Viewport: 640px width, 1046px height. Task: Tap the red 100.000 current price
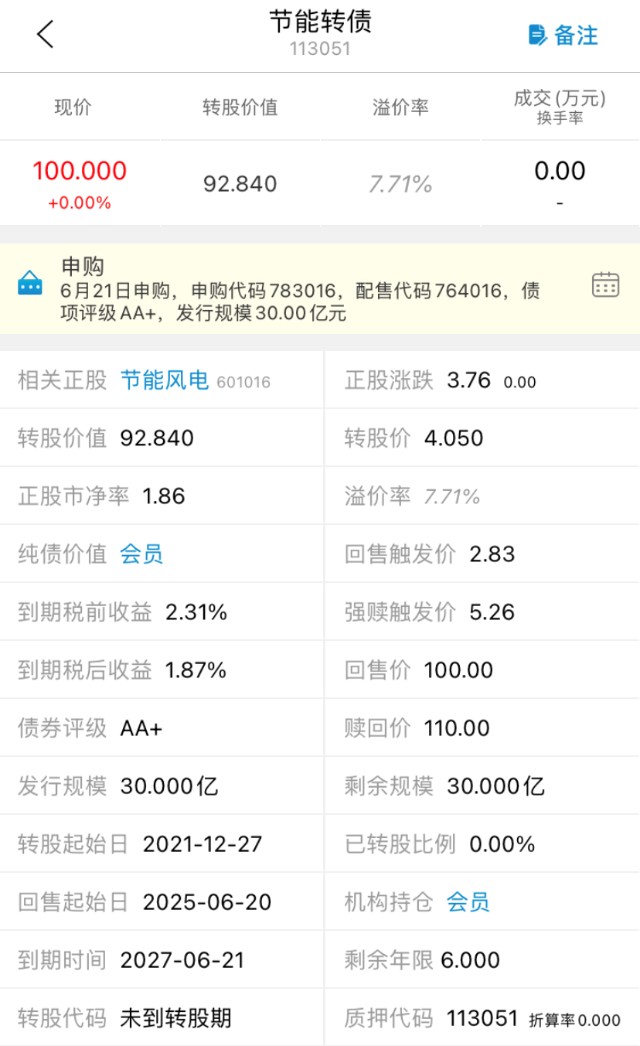79,171
